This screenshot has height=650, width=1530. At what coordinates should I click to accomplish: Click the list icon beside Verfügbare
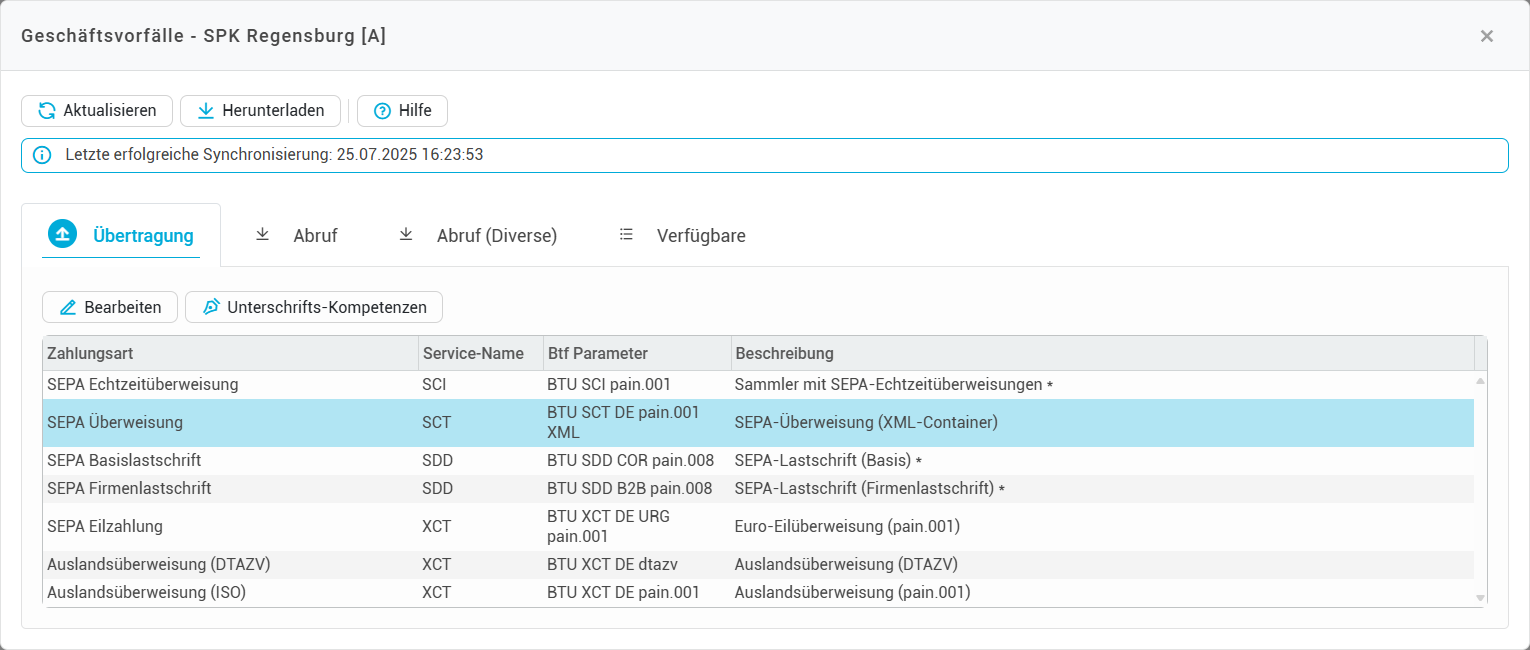[x=627, y=235]
